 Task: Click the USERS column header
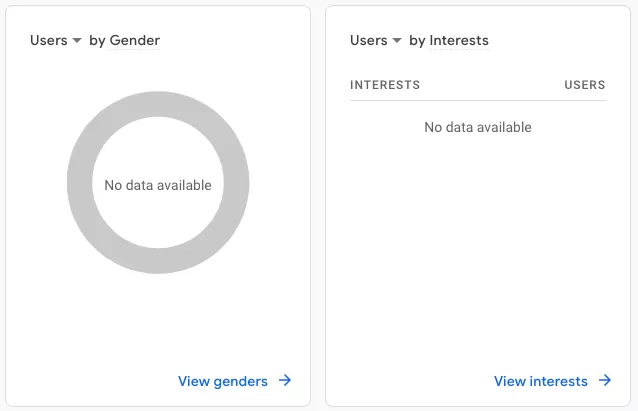pos(585,85)
